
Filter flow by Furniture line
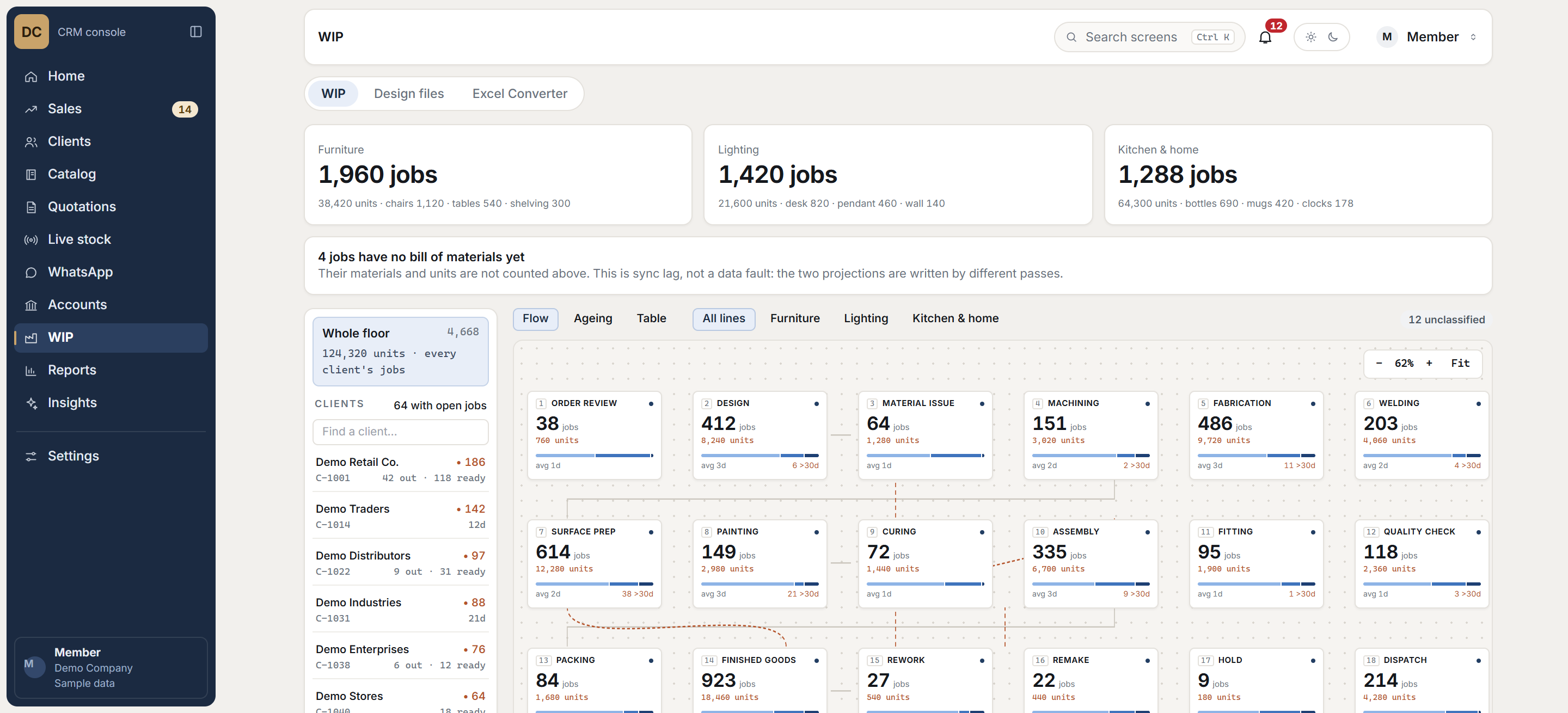794,319
